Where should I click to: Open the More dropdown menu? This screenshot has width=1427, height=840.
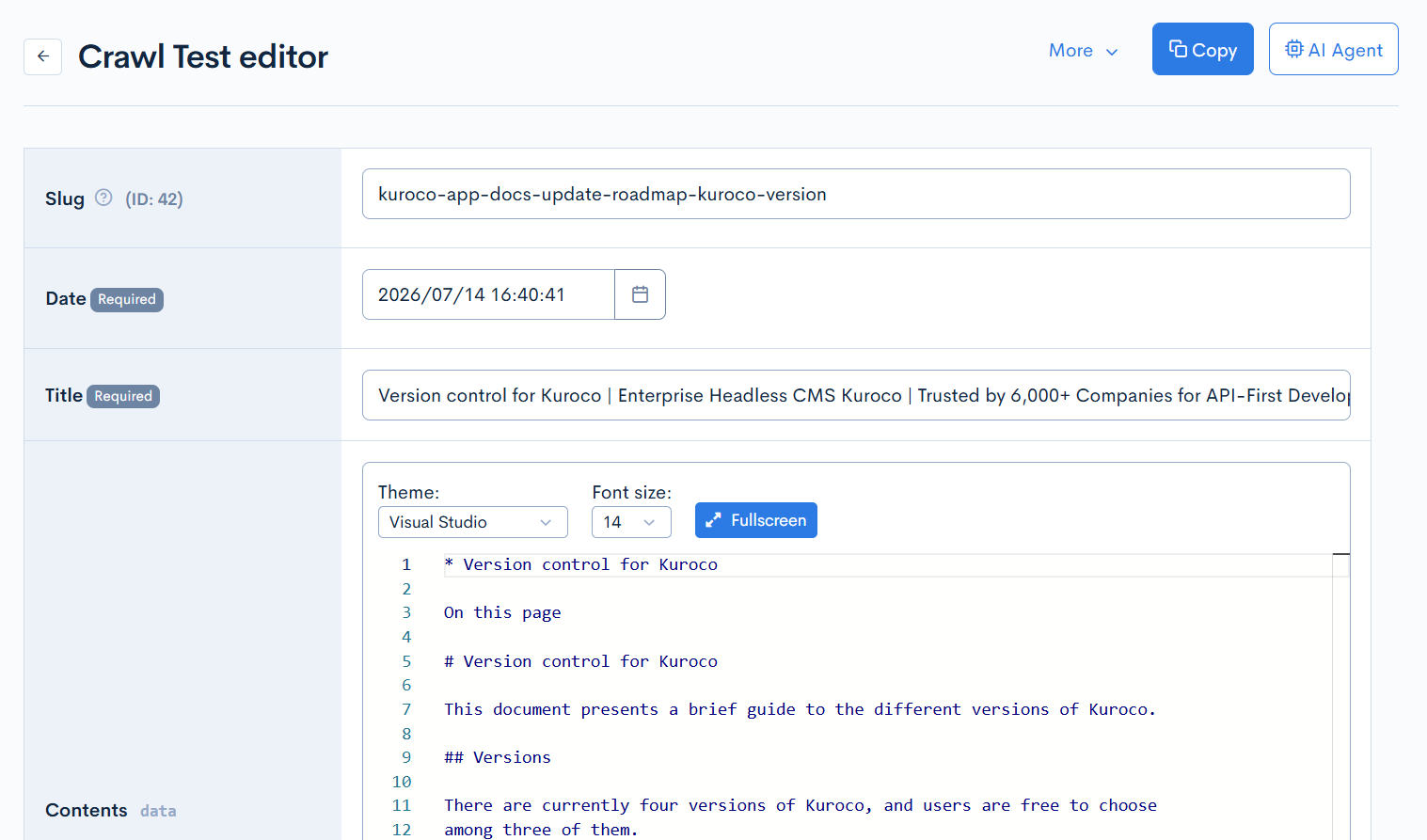tap(1084, 51)
